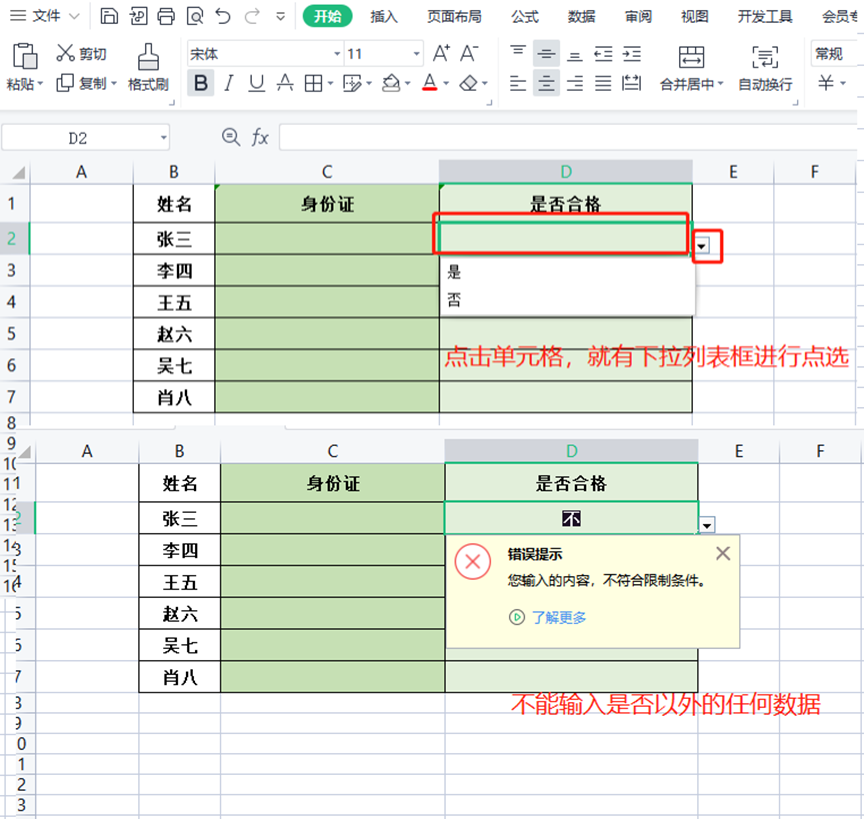Switch to the 开发工具 tab
This screenshot has width=864, height=819.
click(x=765, y=17)
